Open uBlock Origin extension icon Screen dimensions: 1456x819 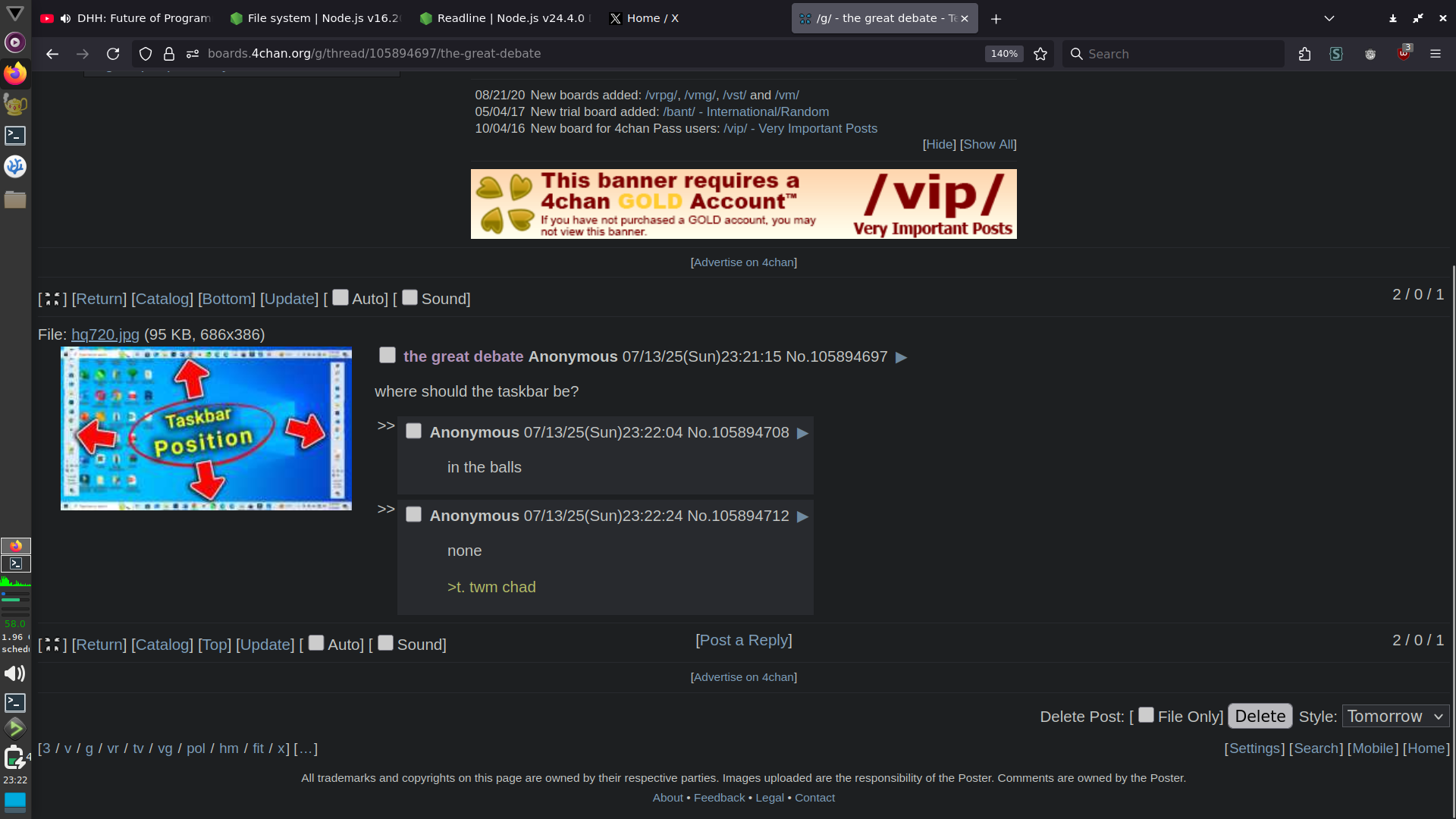pos(1404,54)
